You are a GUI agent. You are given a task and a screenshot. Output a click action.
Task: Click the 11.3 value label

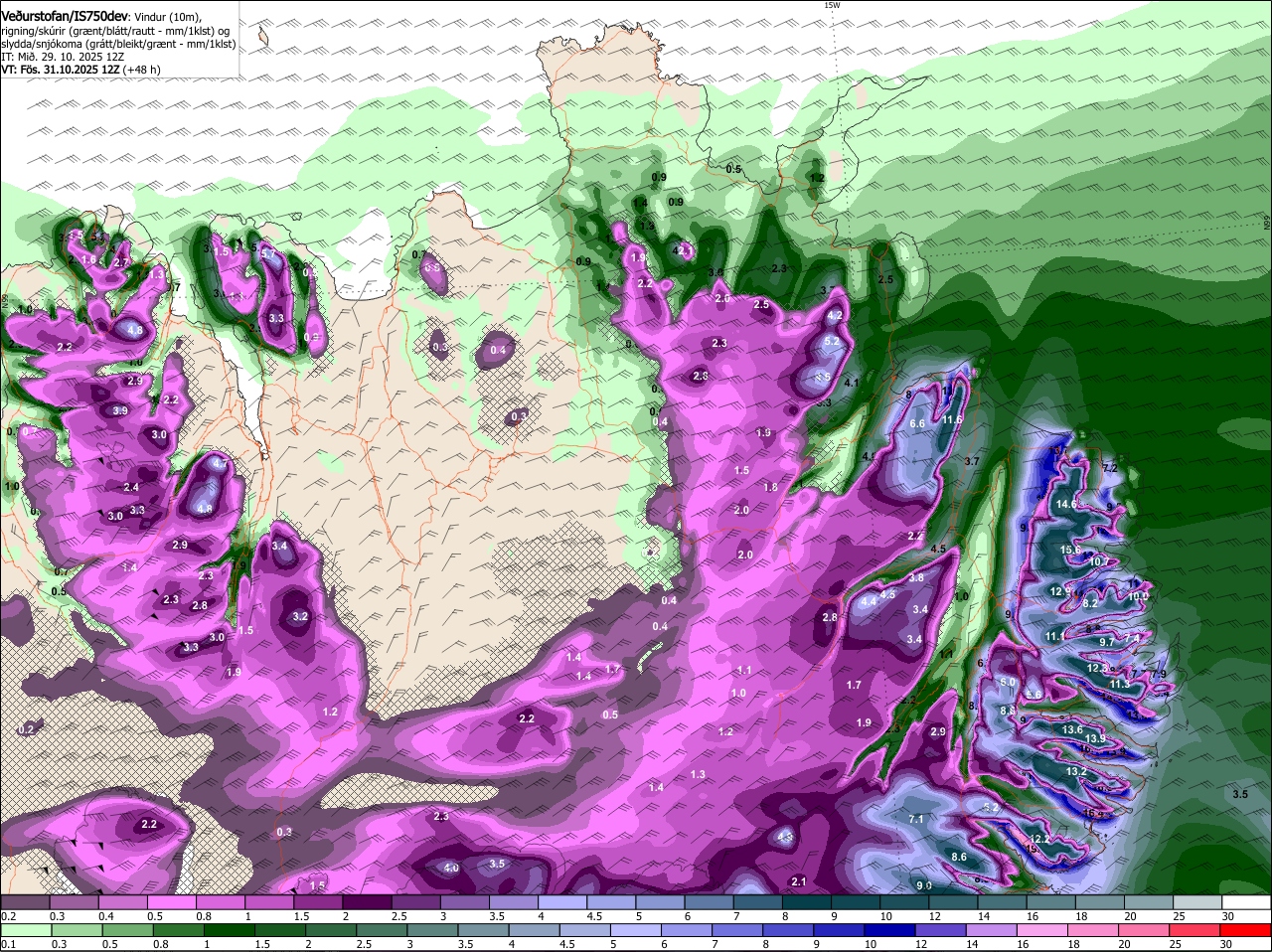pos(1120,684)
